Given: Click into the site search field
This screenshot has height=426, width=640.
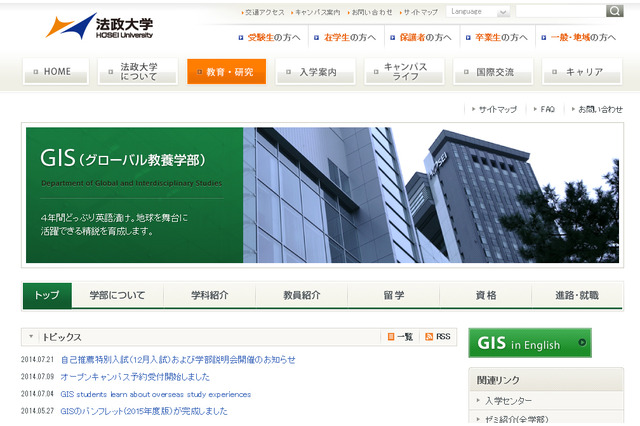Looking at the screenshot, I should 561,11.
